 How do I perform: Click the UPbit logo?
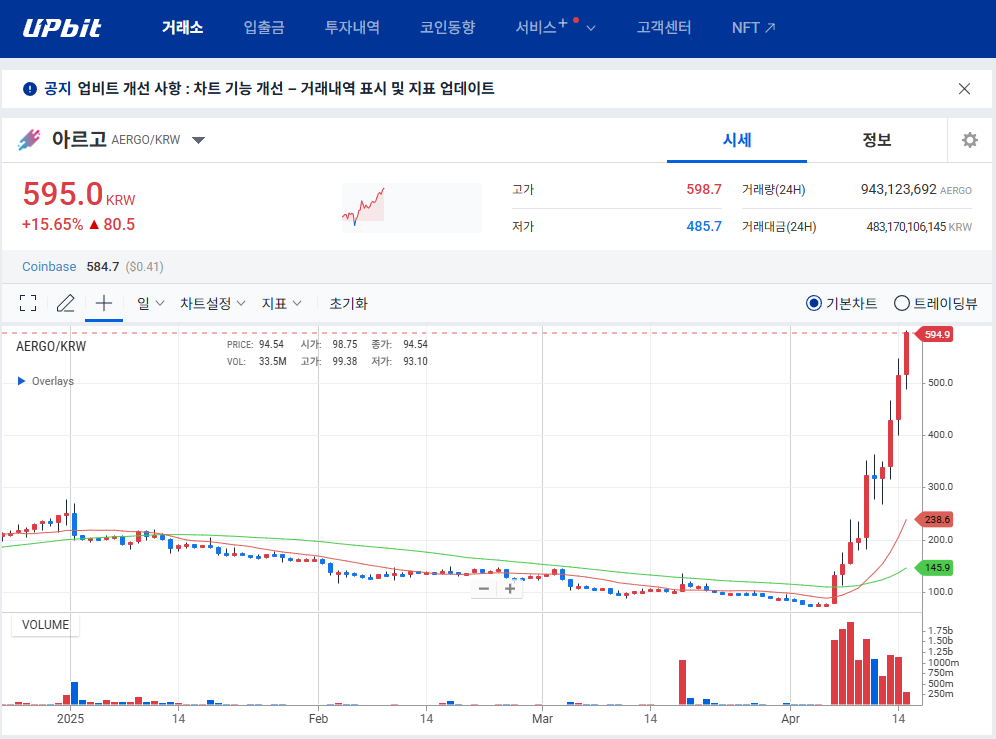click(62, 27)
